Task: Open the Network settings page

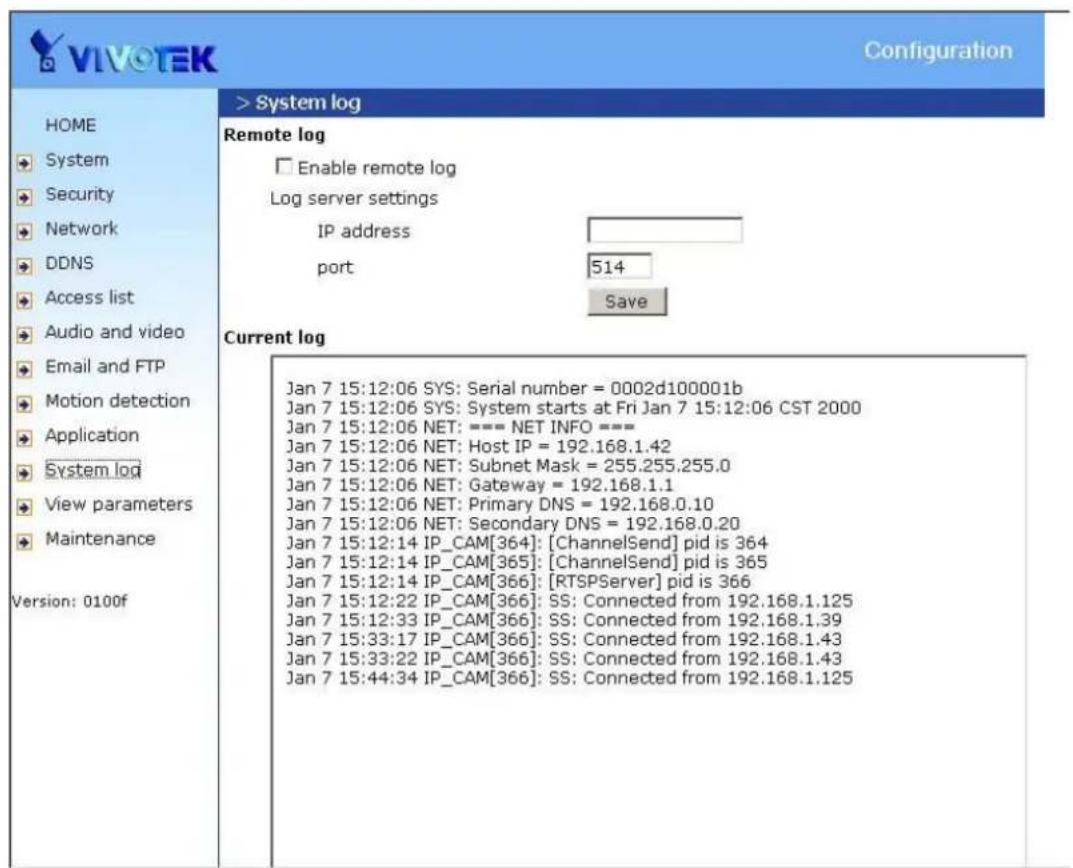Action: (81, 229)
